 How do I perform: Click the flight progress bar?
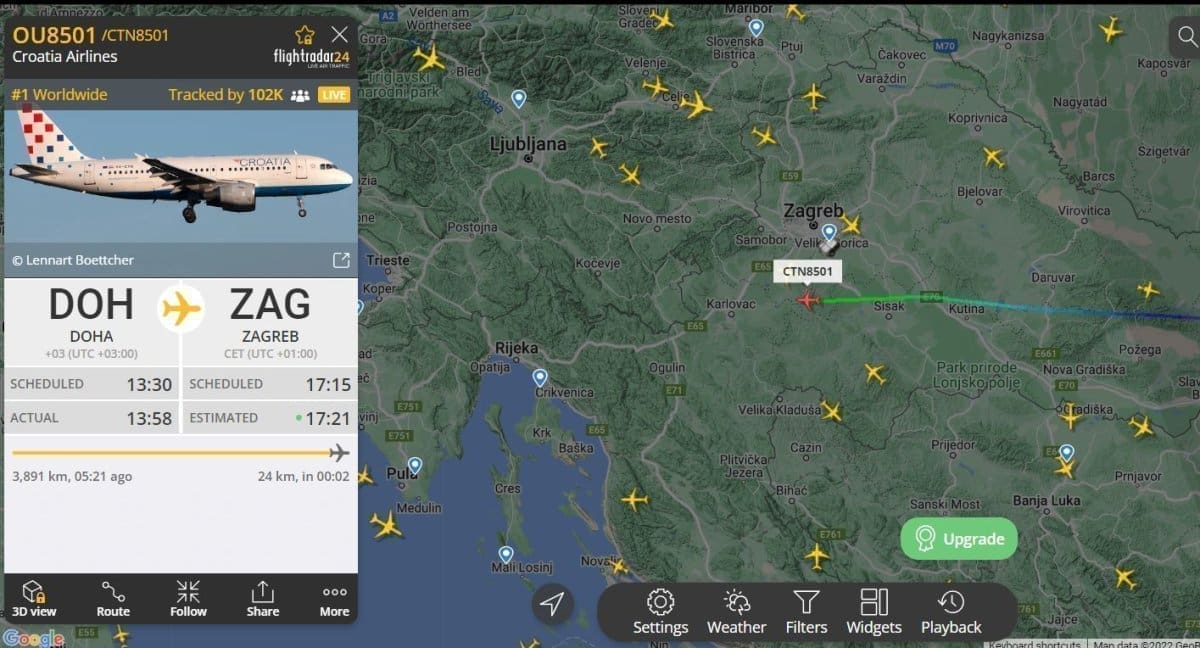tap(180, 453)
